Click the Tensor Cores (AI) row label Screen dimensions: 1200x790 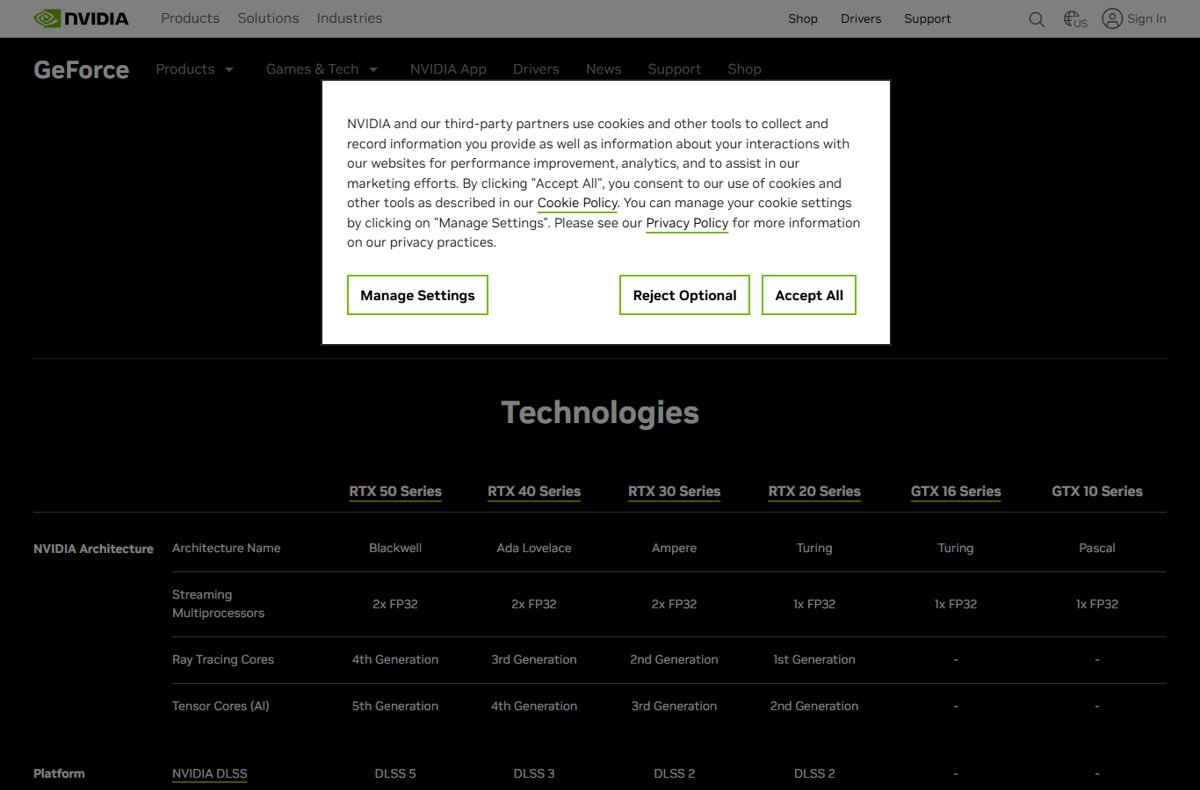[x=220, y=706]
